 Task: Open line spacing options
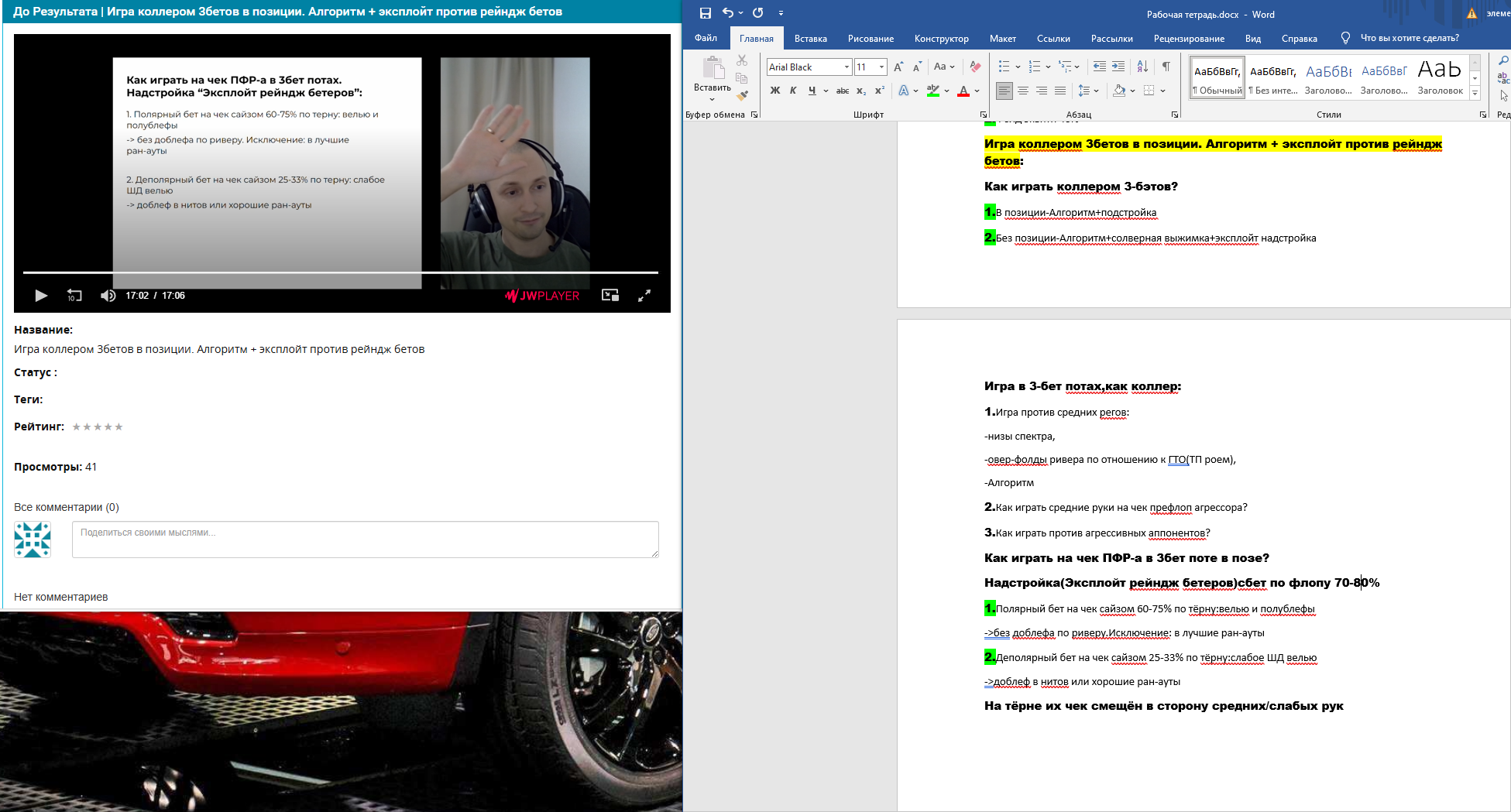[1088, 91]
